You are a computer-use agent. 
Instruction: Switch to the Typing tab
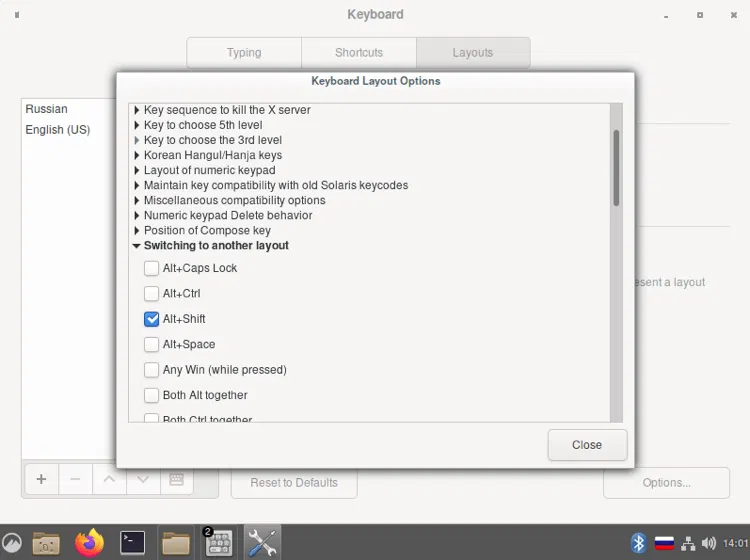(244, 53)
